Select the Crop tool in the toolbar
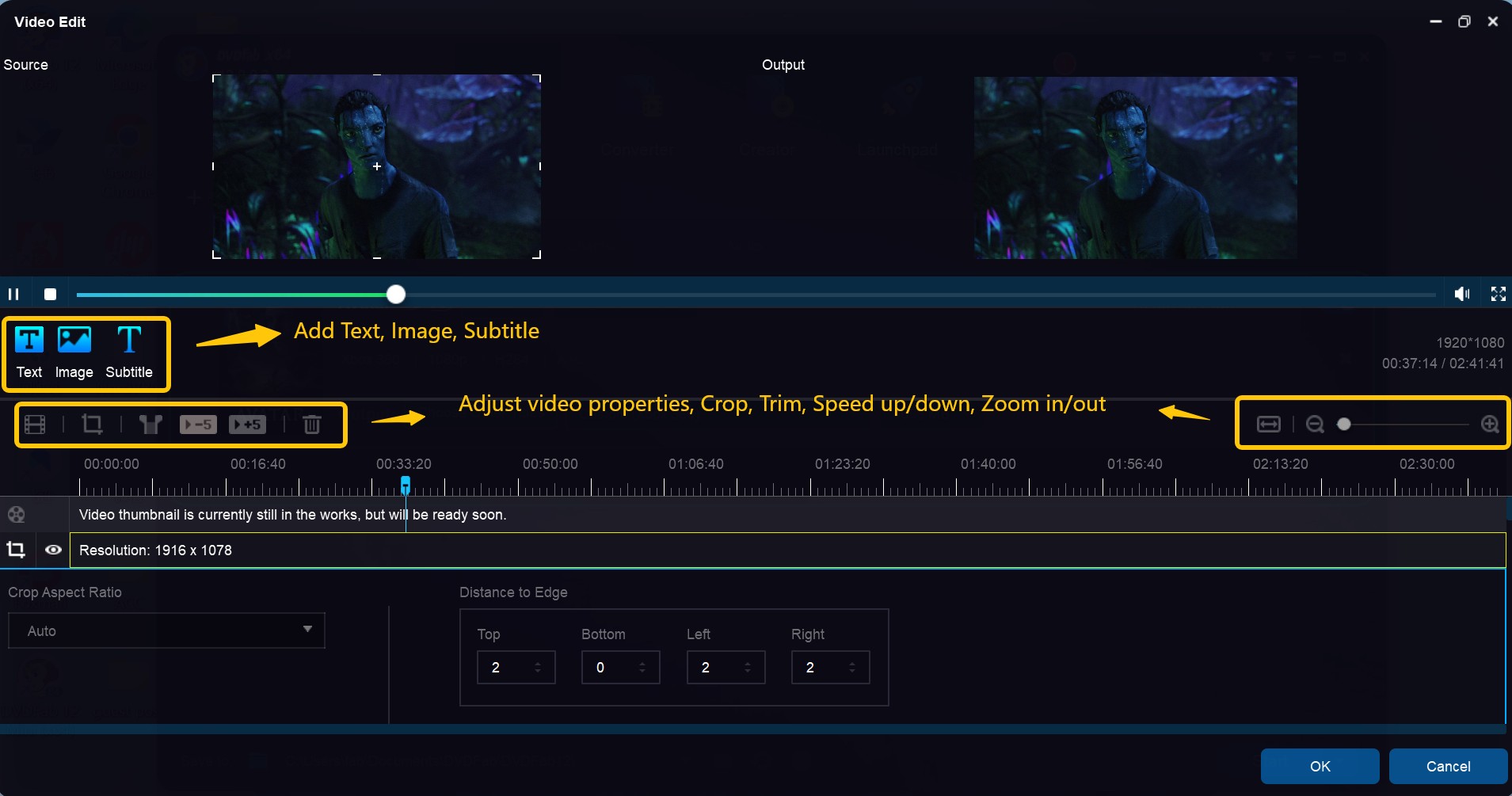The image size is (1512, 796). 92,425
